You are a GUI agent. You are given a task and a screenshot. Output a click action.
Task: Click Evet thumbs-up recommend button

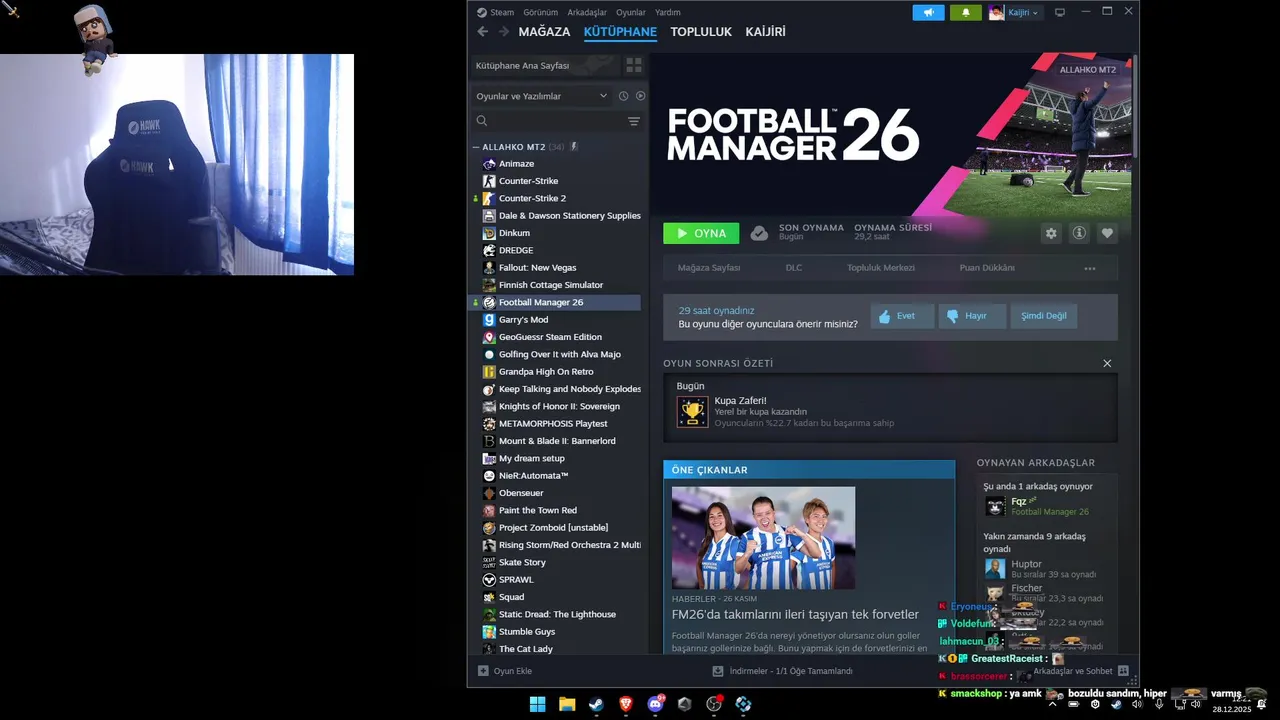click(x=902, y=316)
